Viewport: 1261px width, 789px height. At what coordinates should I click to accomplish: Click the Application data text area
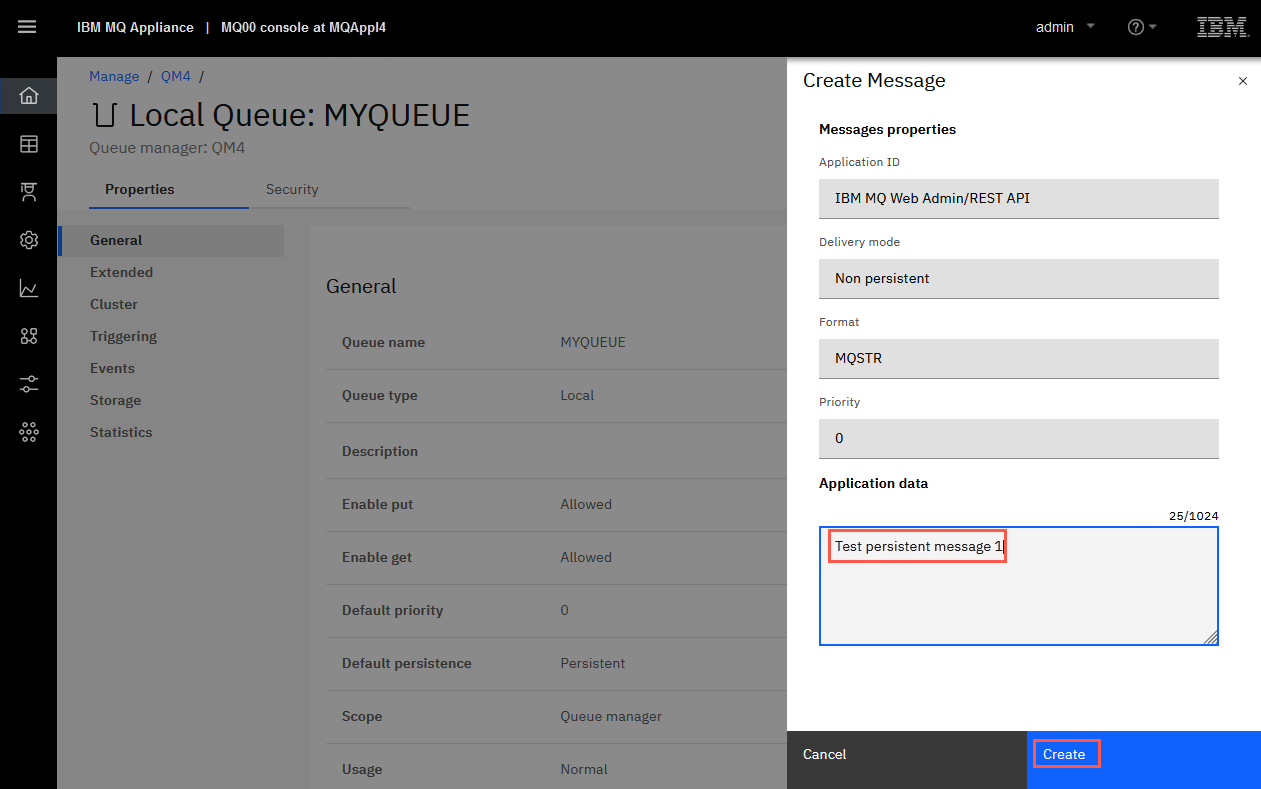click(x=1019, y=586)
